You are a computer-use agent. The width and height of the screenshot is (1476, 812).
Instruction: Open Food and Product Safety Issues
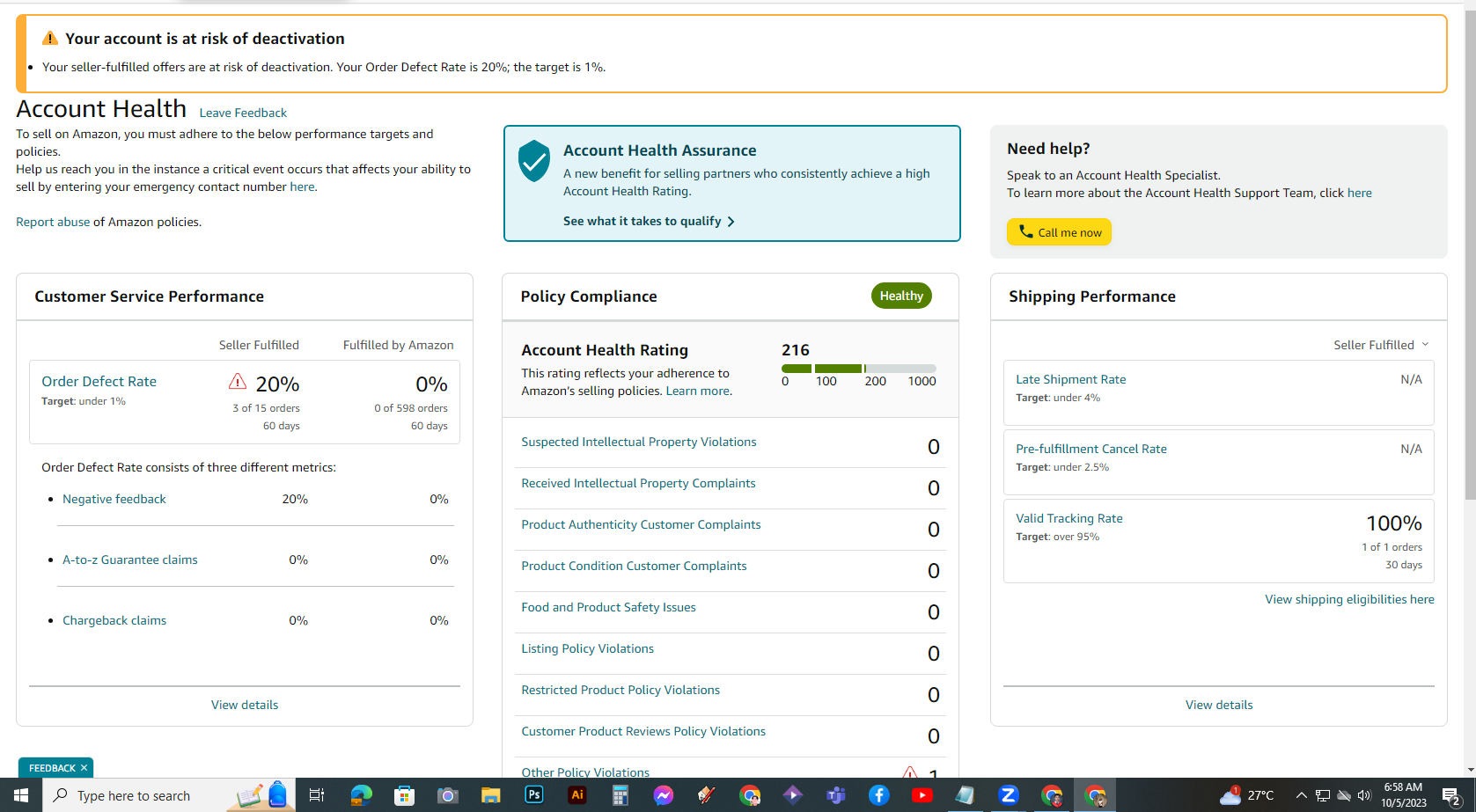(608, 607)
